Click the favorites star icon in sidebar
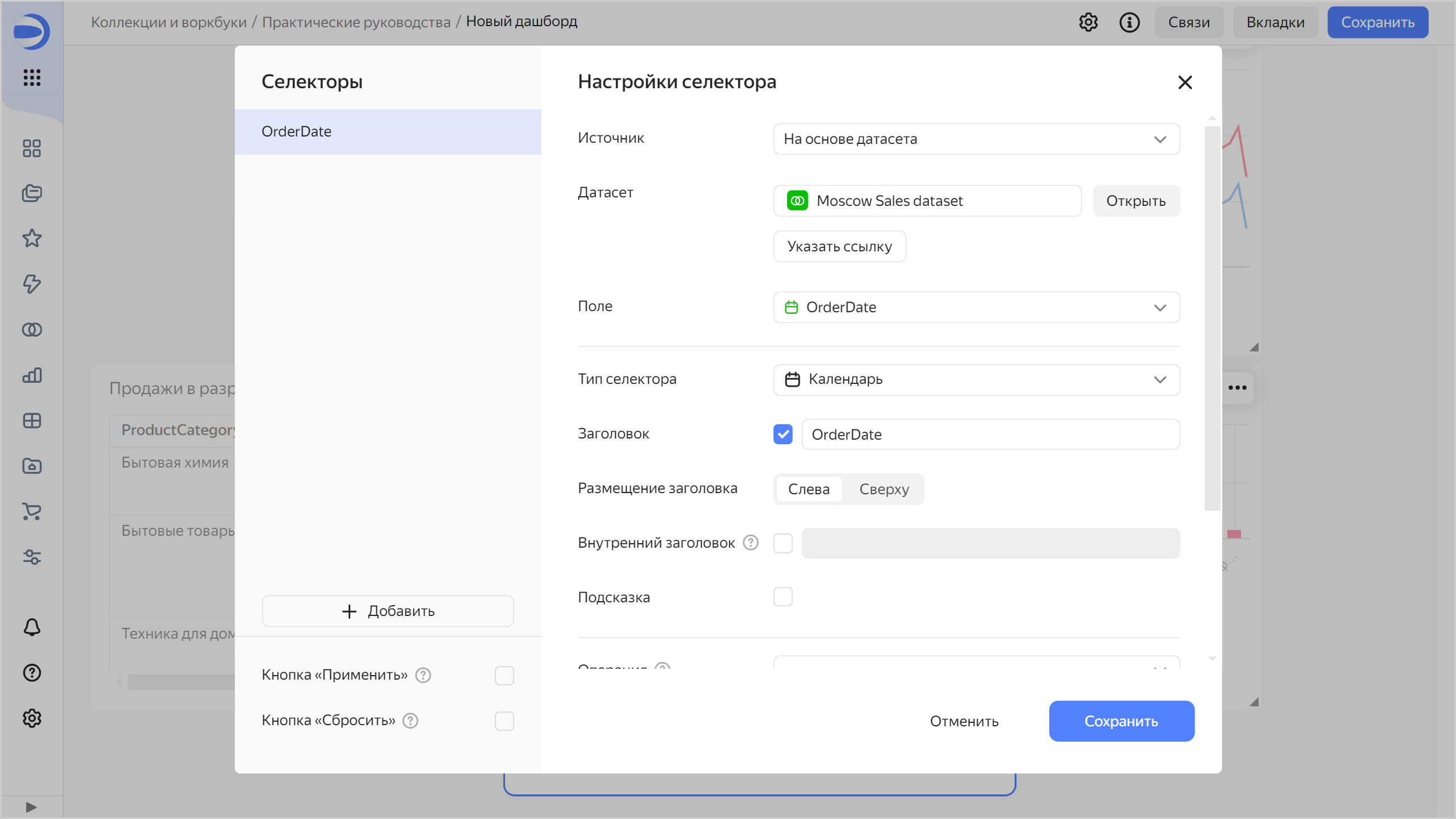The width and height of the screenshot is (1456, 819). pyautogui.click(x=32, y=238)
